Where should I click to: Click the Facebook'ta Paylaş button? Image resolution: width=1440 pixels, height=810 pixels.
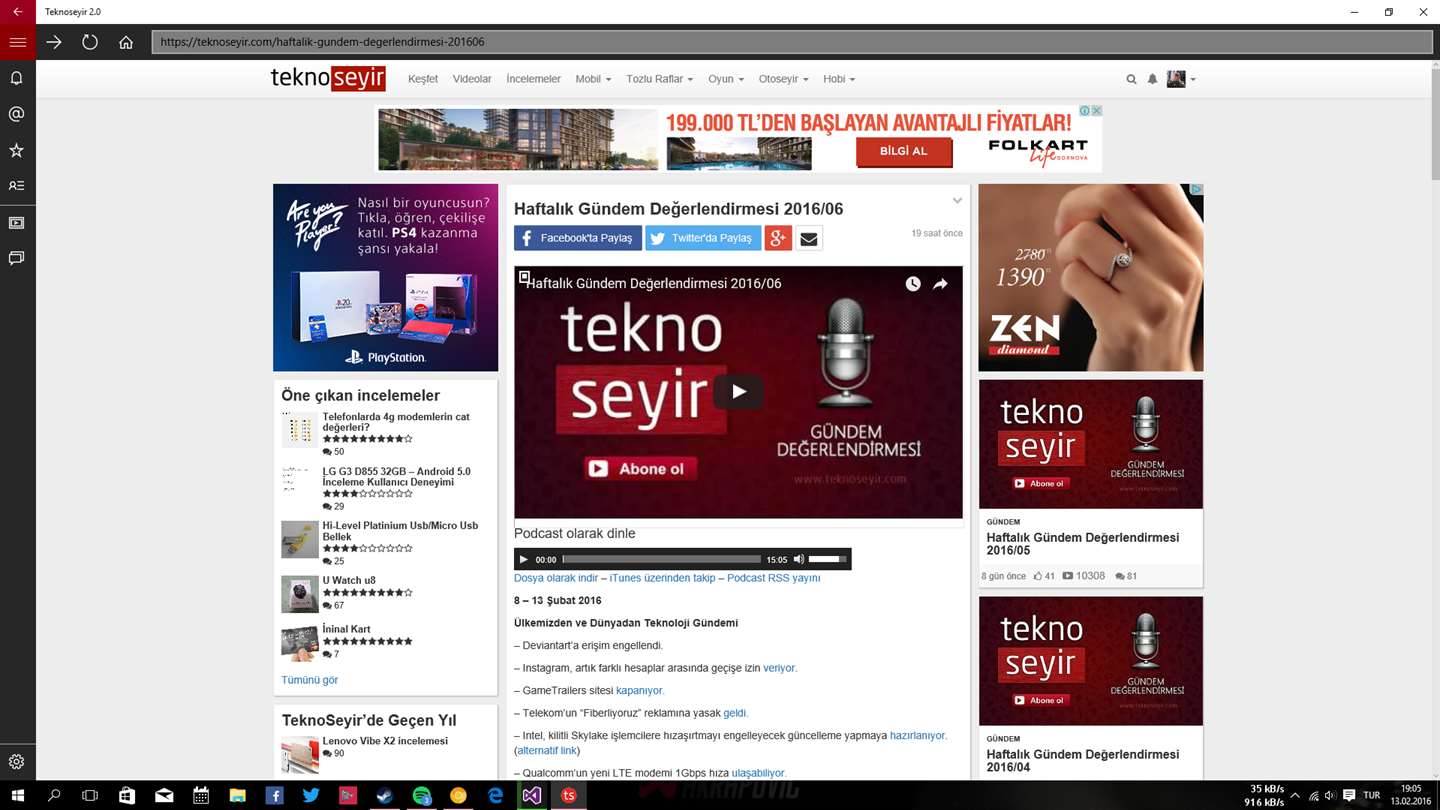click(x=578, y=238)
